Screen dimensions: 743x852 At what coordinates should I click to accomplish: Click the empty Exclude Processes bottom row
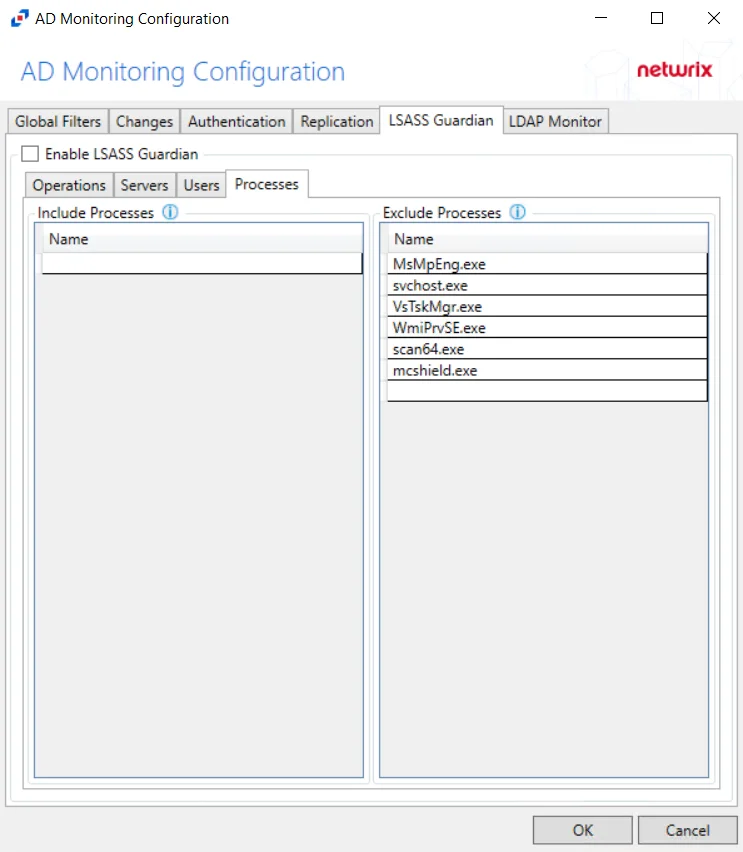[x=547, y=391]
